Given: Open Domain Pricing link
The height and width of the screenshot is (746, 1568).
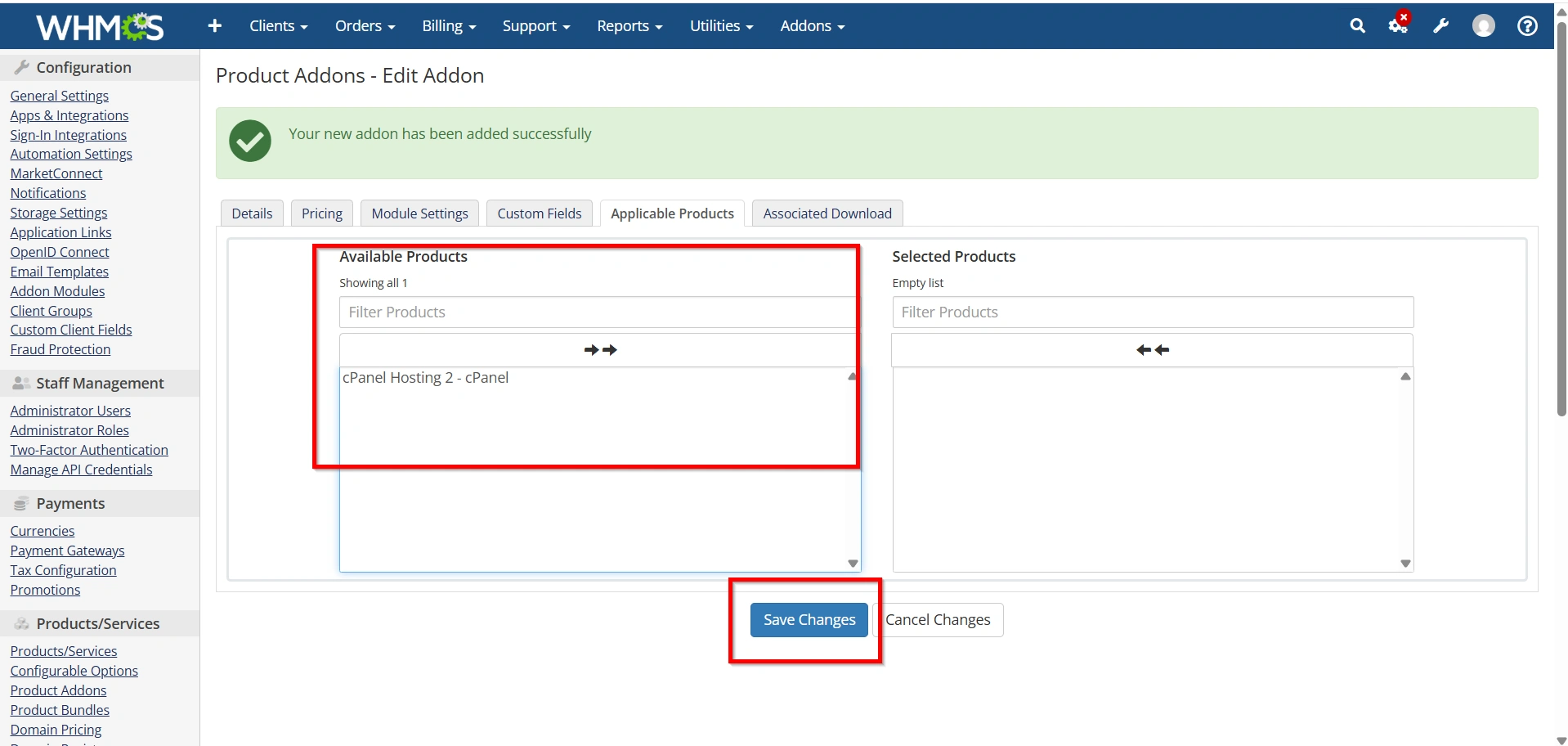Looking at the screenshot, I should tap(56, 730).
